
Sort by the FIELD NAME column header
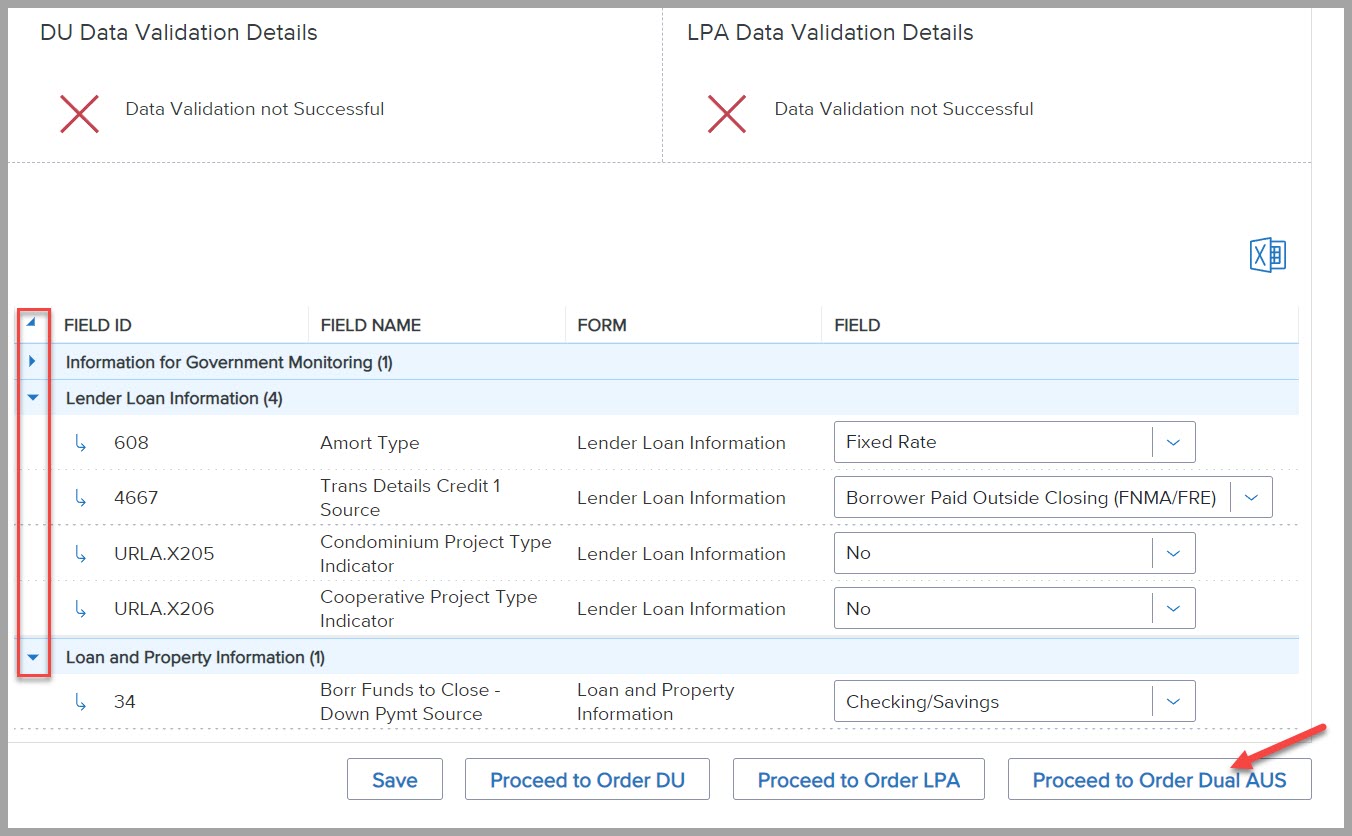point(371,325)
